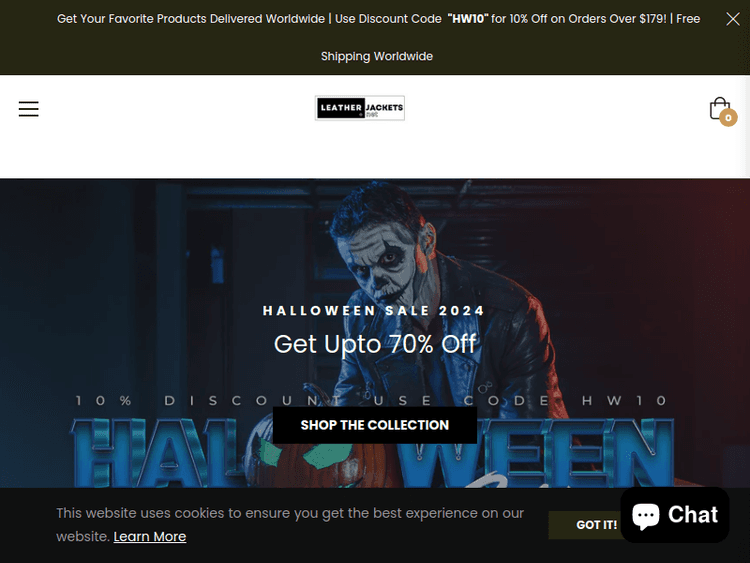This screenshot has width=750, height=563.
Task: Open the Chat widget label
Action: click(693, 515)
